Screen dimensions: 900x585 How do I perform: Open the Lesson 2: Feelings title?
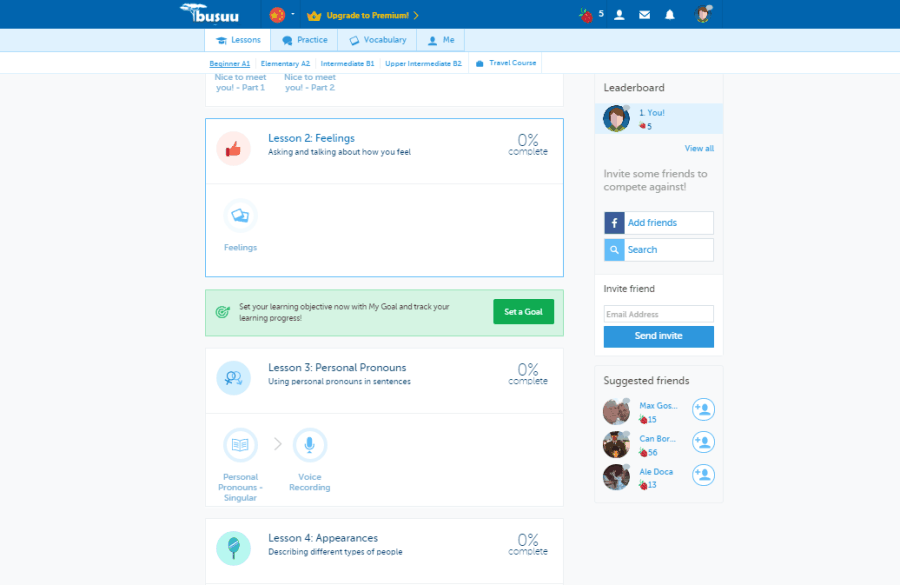point(311,138)
